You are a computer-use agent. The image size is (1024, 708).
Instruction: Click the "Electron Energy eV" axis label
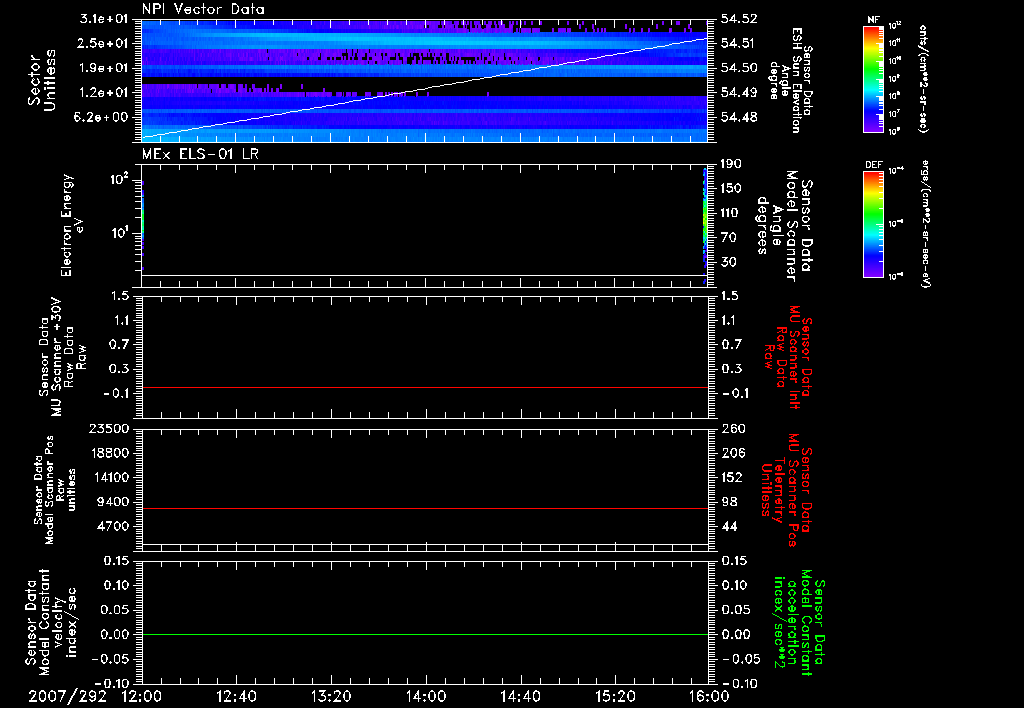coord(71,225)
